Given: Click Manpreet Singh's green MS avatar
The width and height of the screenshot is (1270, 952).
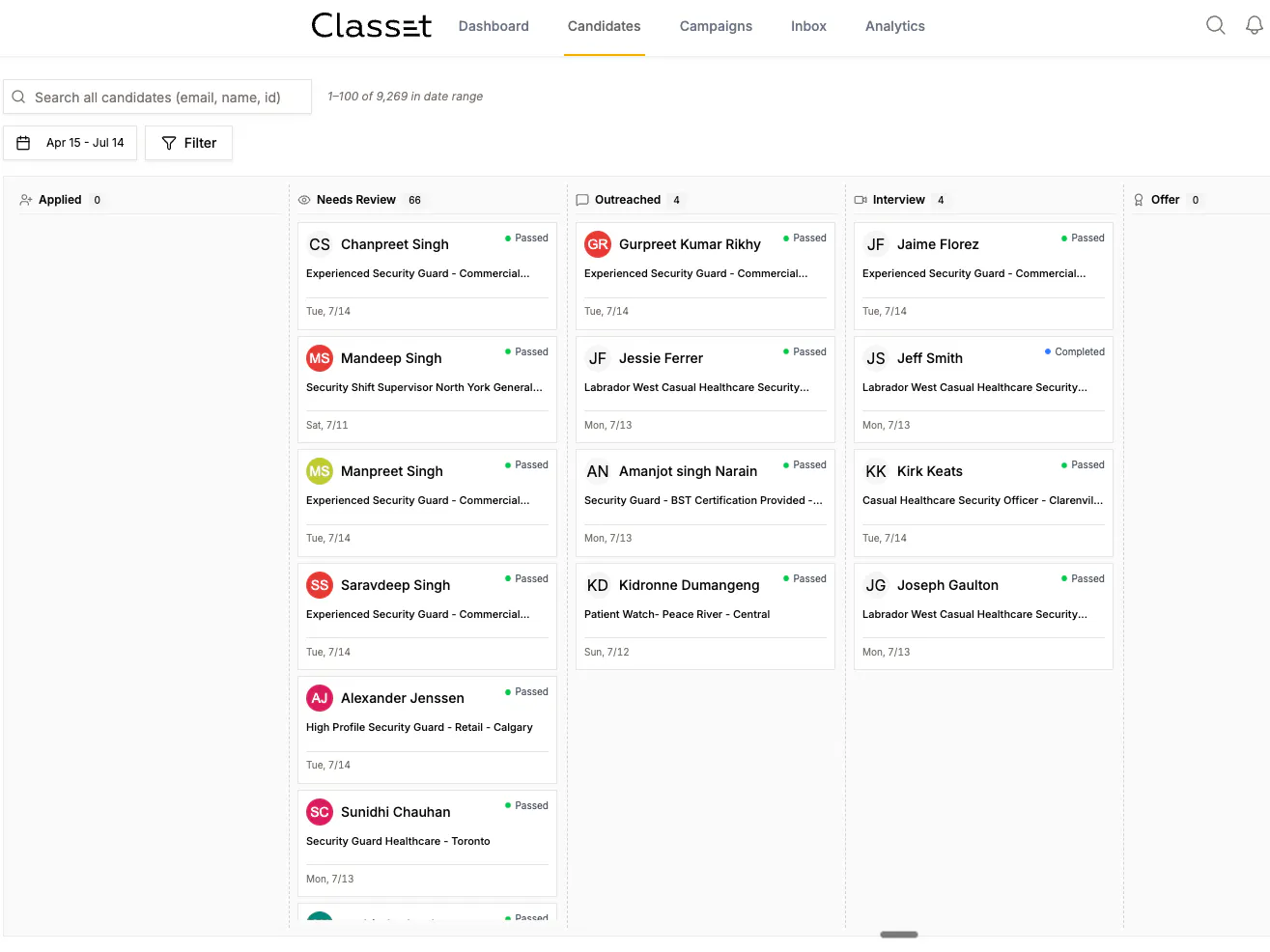Looking at the screenshot, I should pyautogui.click(x=320, y=471).
